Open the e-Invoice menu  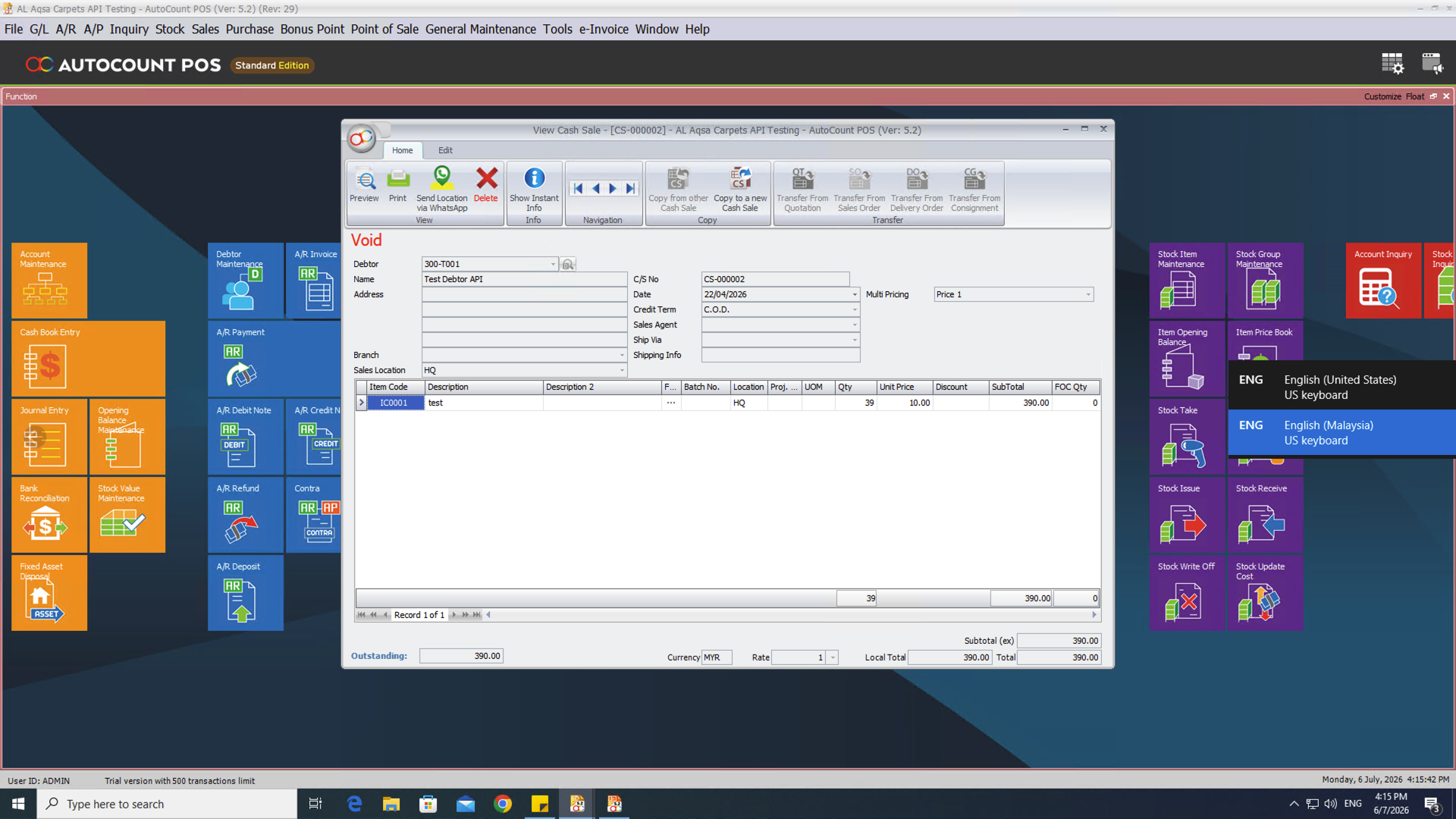604,29
